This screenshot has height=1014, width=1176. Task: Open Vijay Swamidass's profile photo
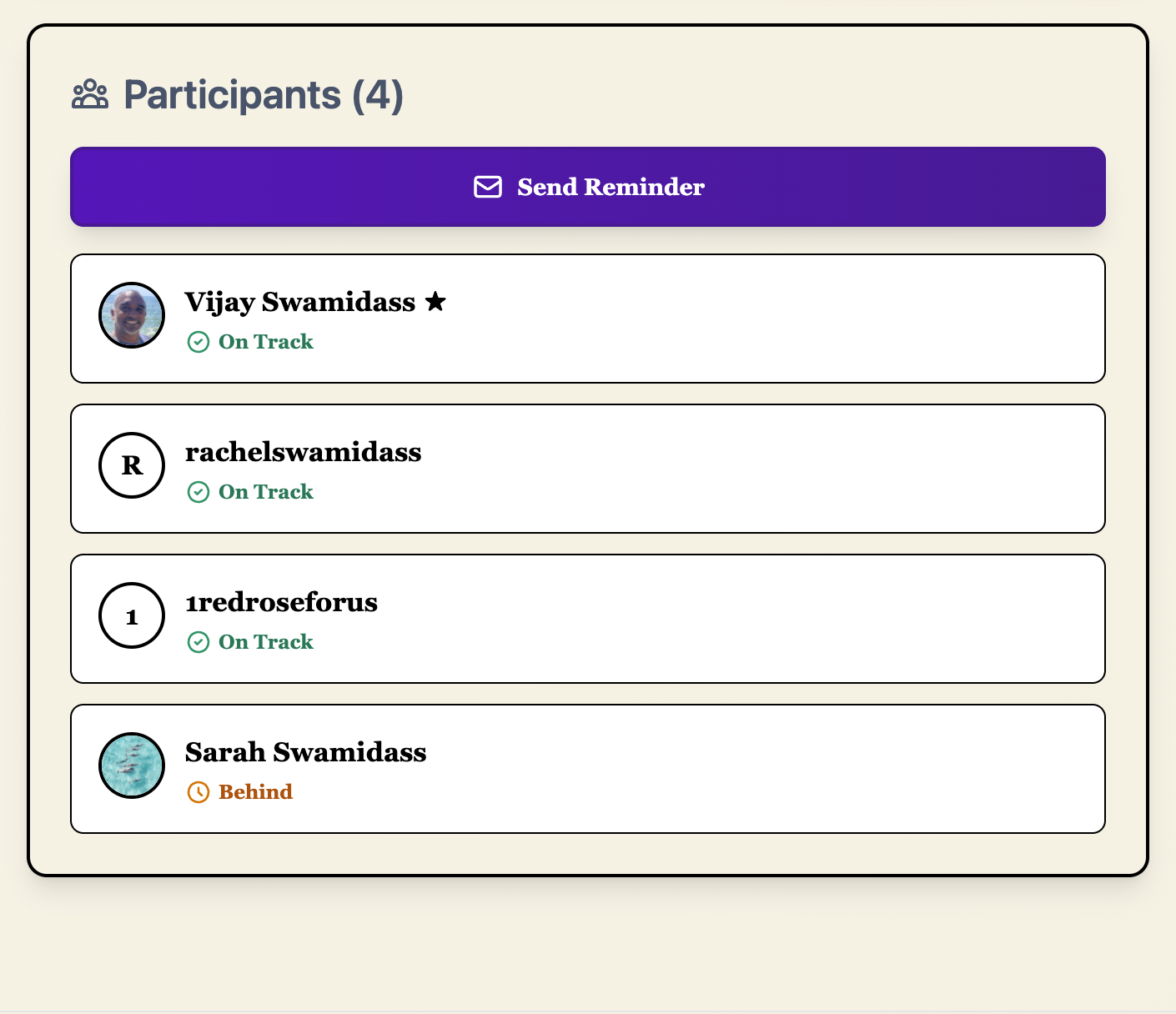pyautogui.click(x=132, y=315)
